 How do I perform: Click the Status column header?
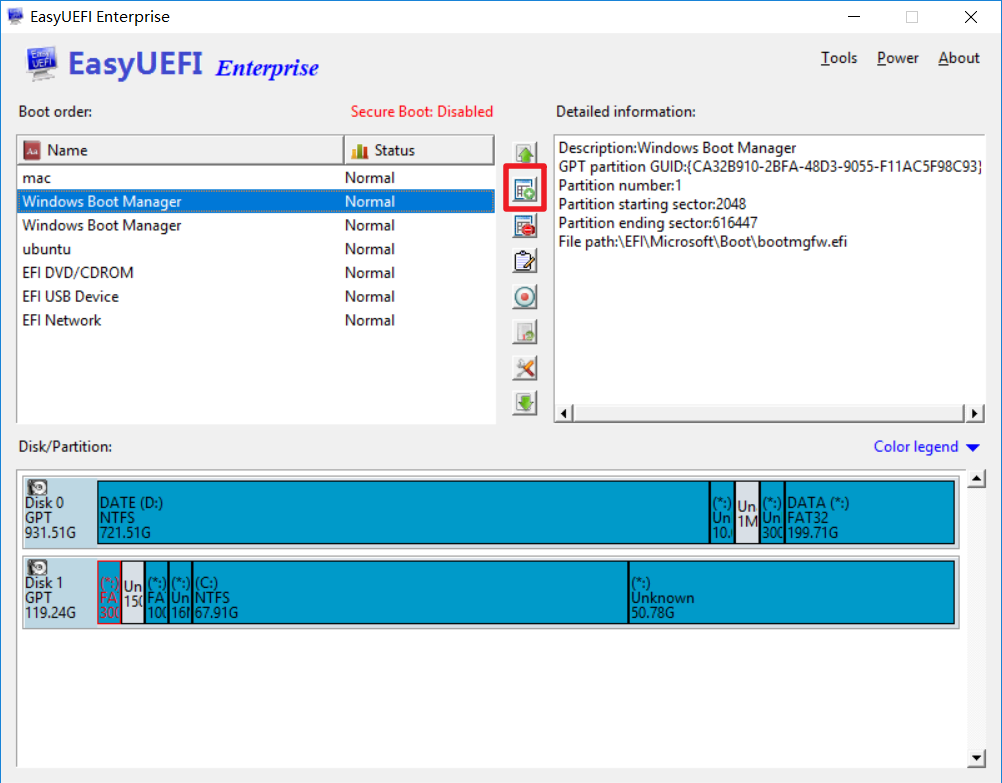pyautogui.click(x=419, y=150)
